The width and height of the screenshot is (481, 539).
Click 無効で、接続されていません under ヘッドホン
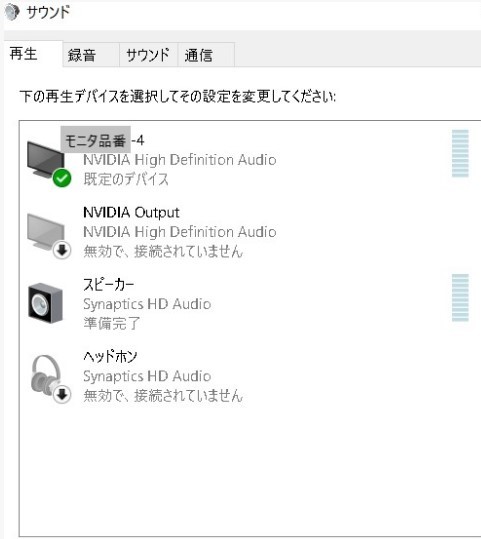[x=163, y=396]
